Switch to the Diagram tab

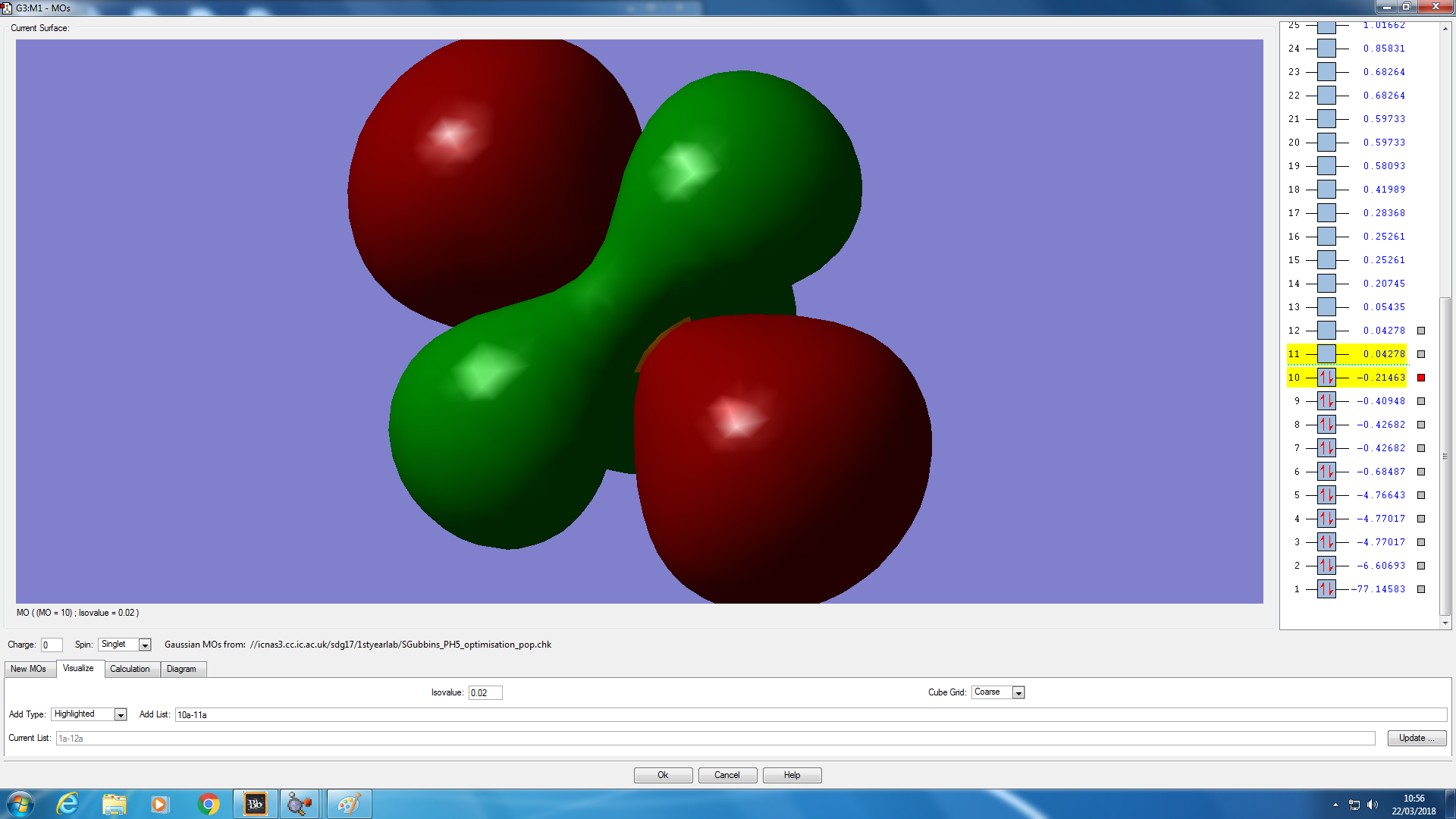(181, 669)
